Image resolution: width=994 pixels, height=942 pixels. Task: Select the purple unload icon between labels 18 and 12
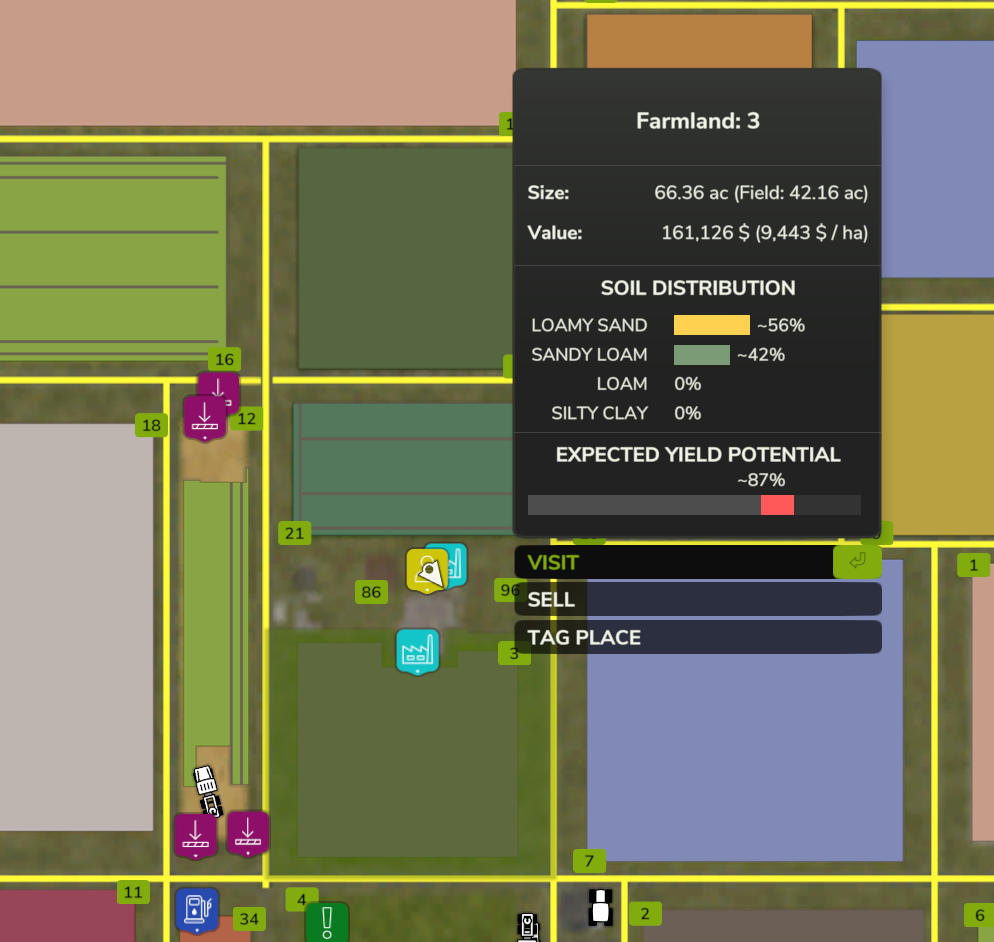205,418
